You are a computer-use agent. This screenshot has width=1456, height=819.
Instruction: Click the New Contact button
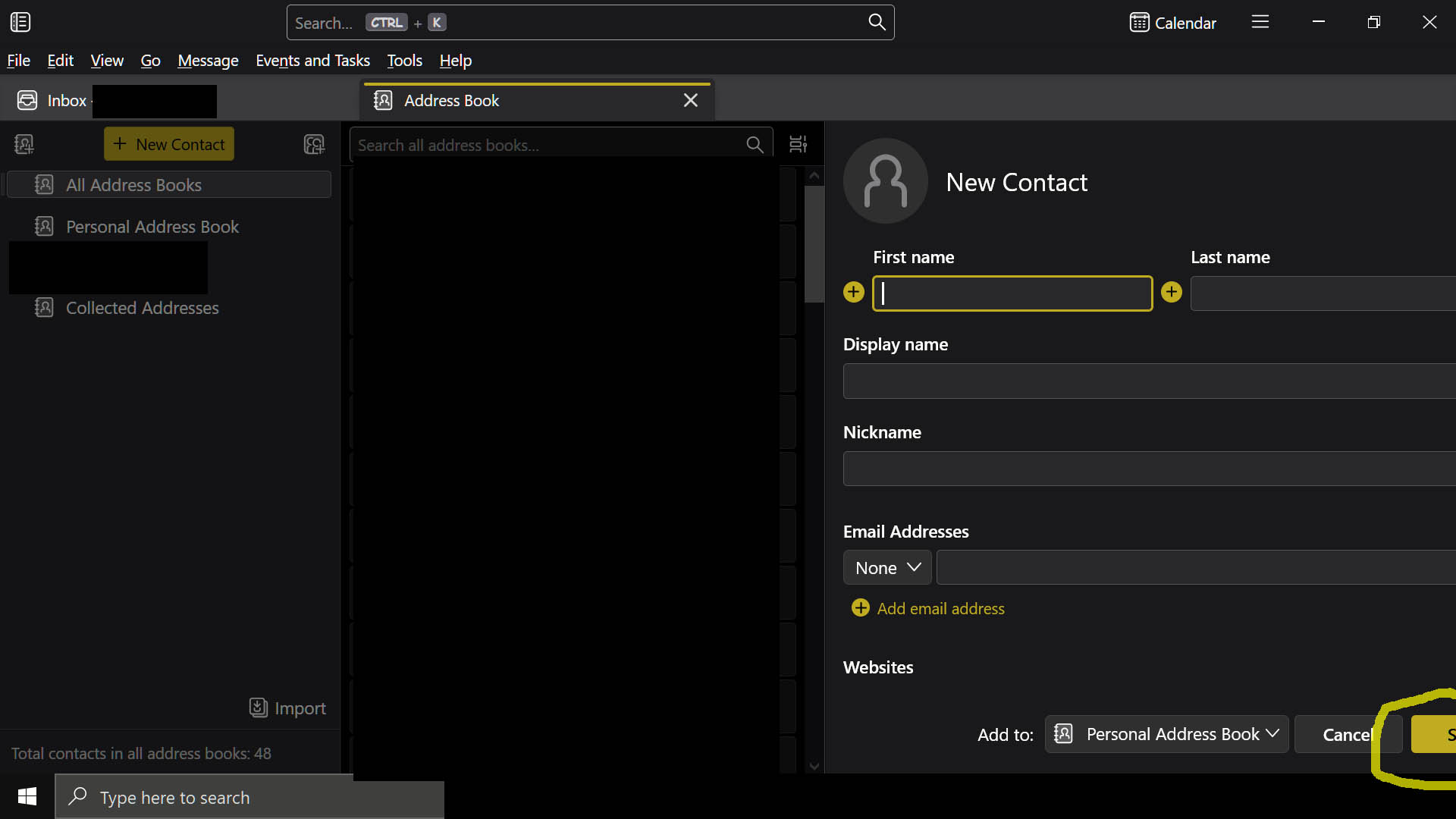click(169, 144)
